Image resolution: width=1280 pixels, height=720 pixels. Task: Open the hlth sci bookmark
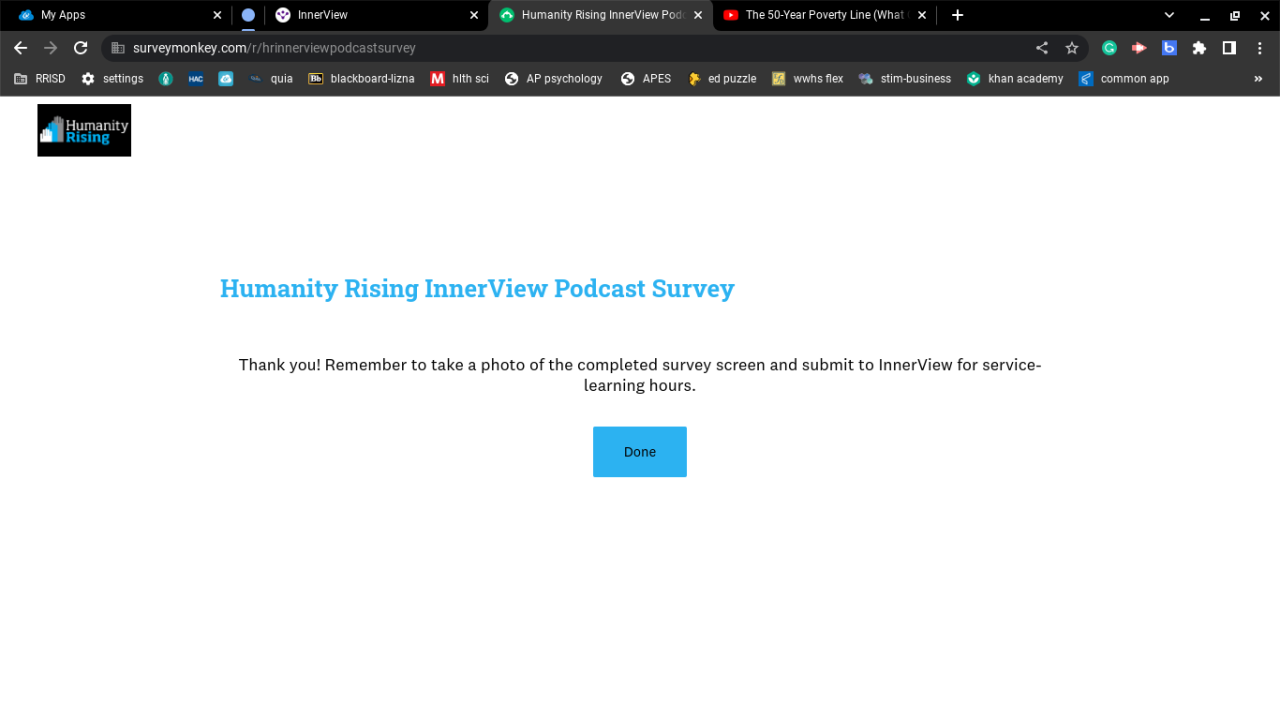click(x=460, y=79)
